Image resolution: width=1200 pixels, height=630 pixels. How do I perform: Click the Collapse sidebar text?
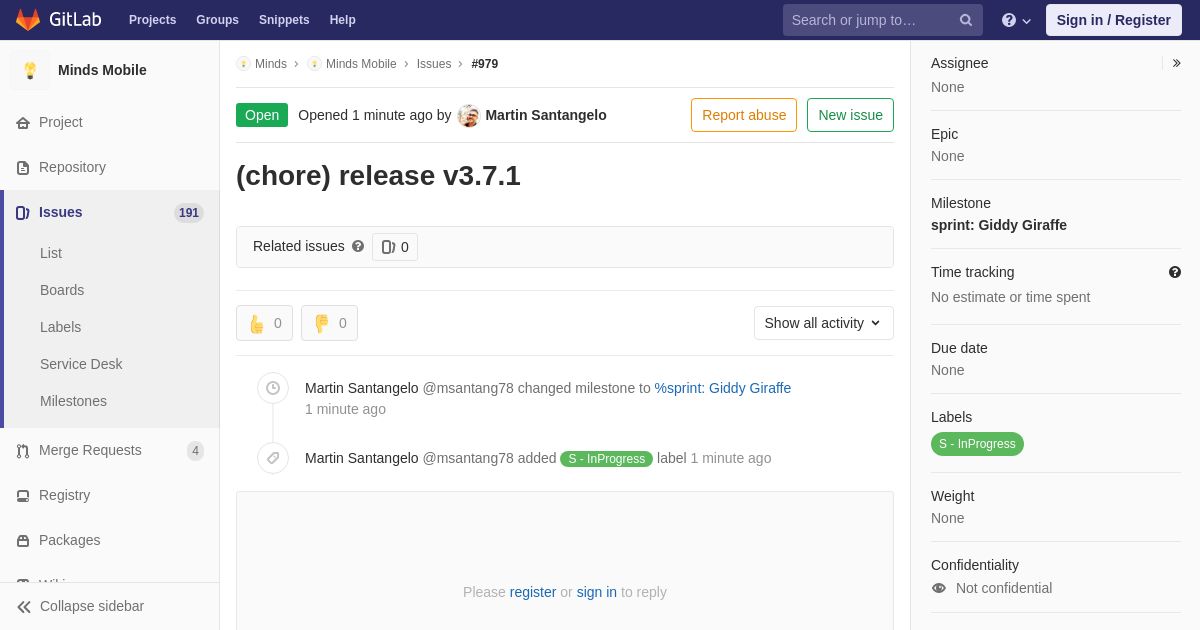click(x=92, y=606)
